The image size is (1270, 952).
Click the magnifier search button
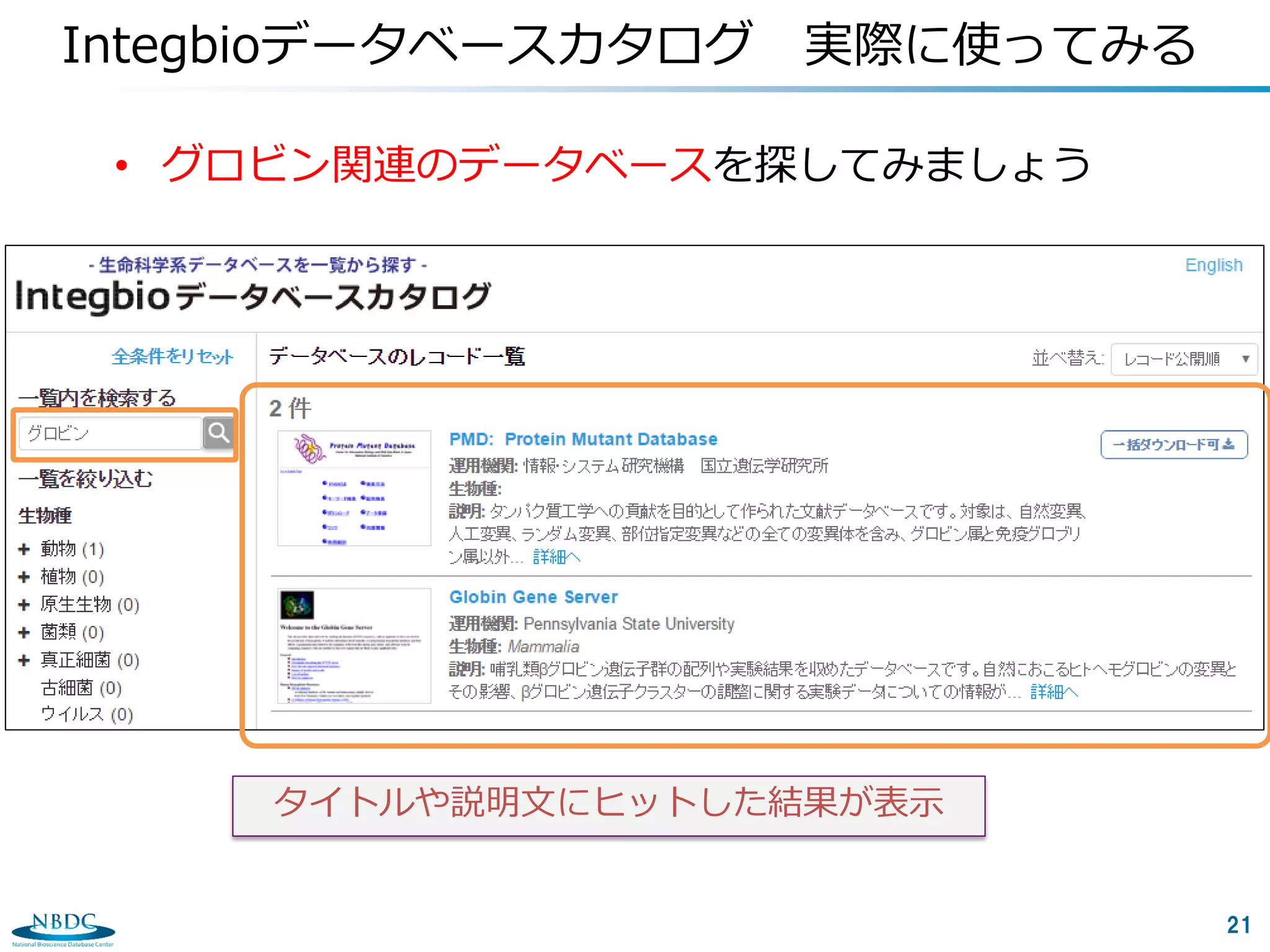point(218,433)
